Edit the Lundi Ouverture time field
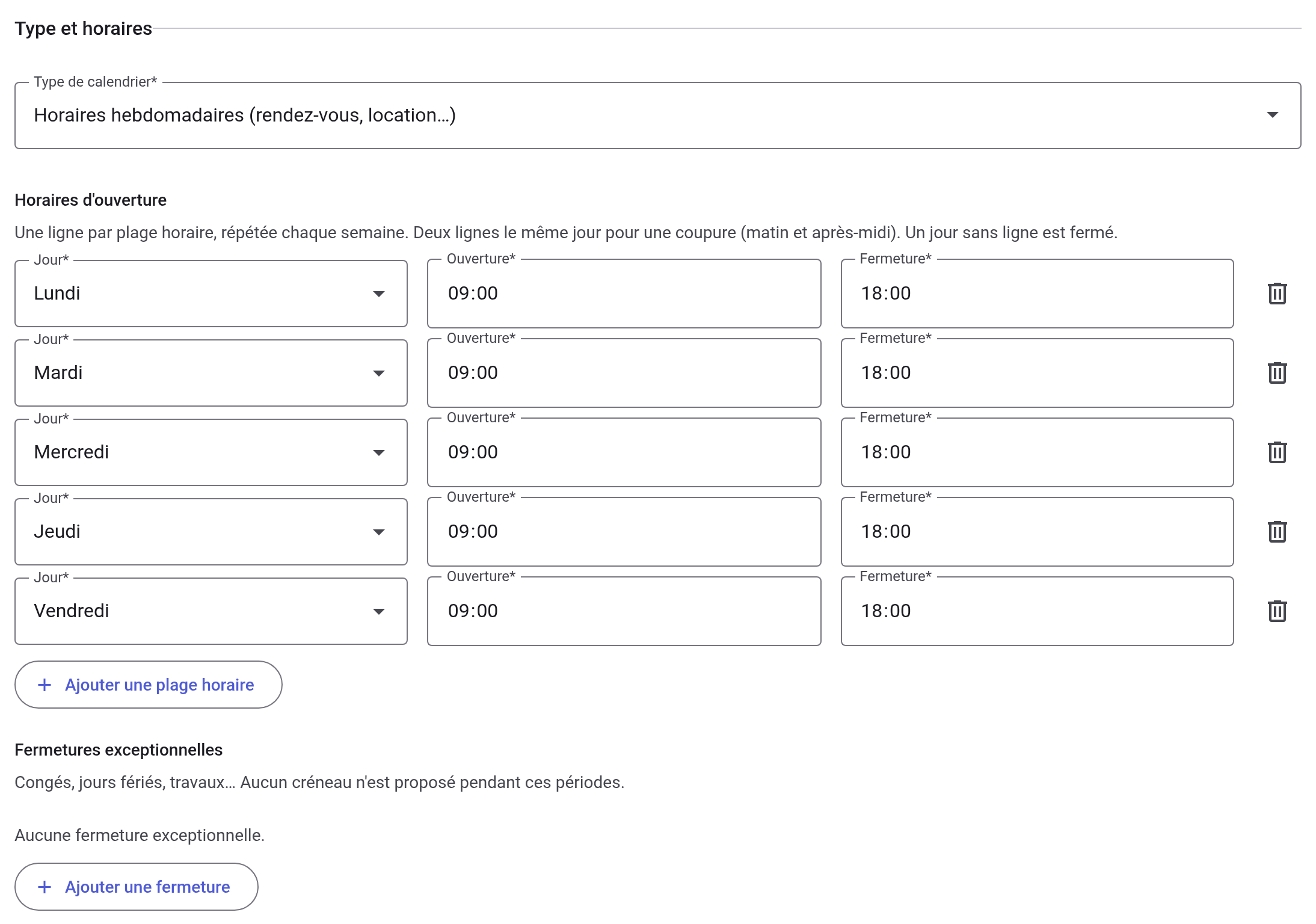The height and width of the screenshot is (924, 1316). (624, 294)
